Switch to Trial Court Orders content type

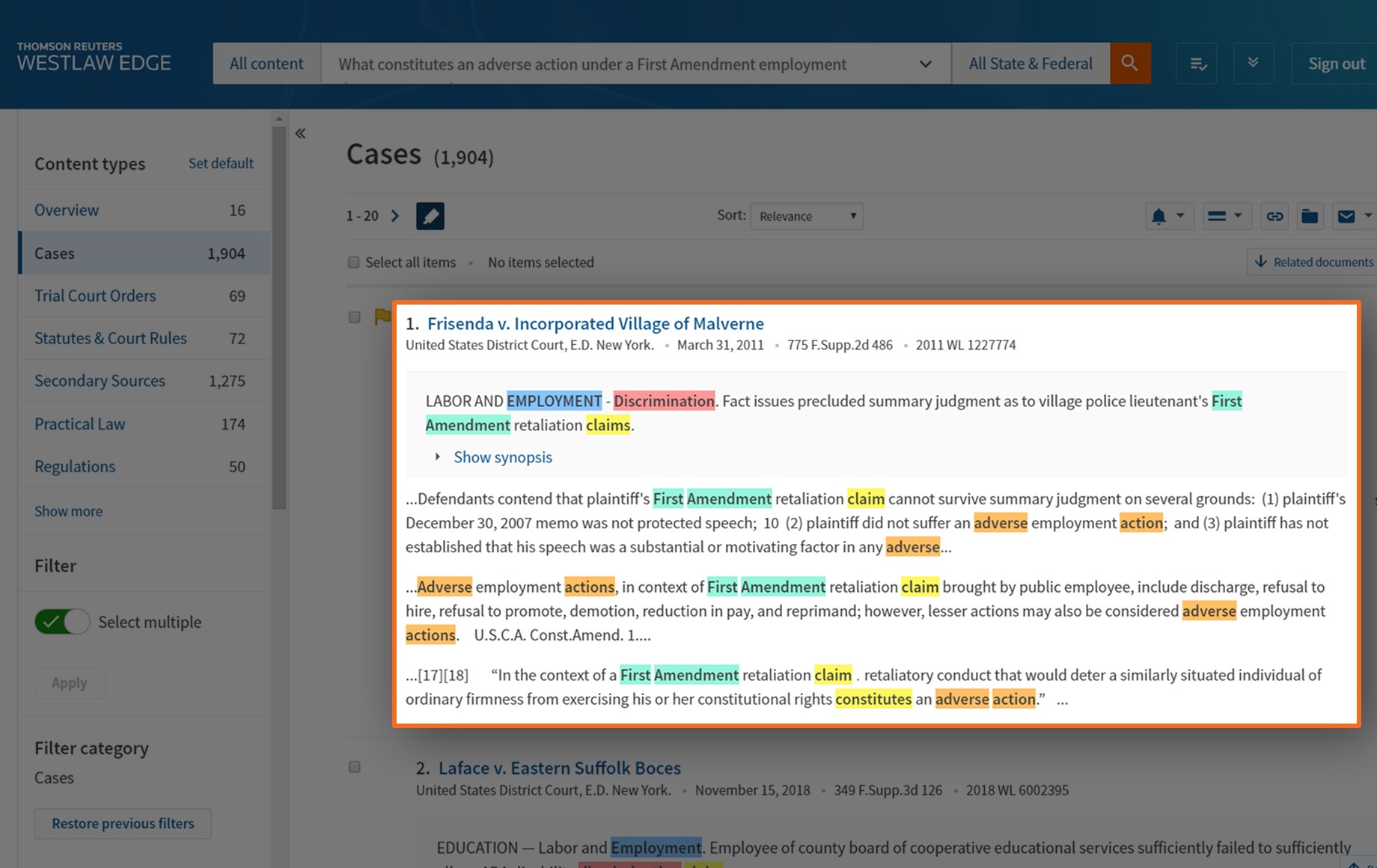click(95, 296)
